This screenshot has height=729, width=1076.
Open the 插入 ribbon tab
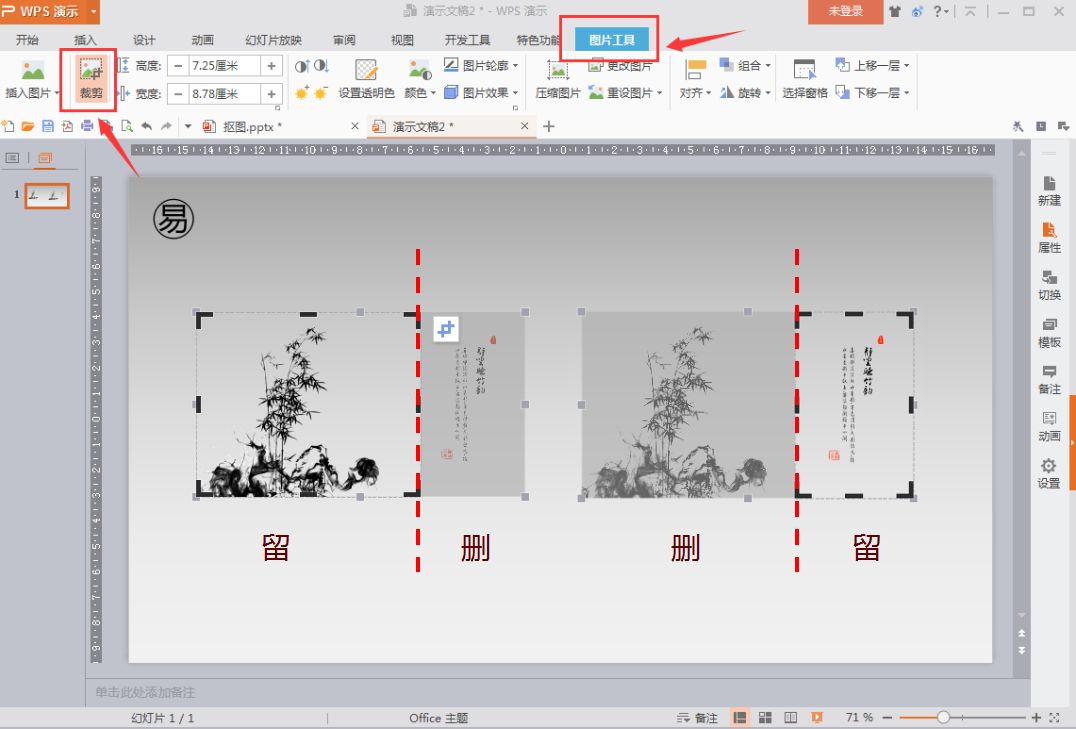pos(85,40)
